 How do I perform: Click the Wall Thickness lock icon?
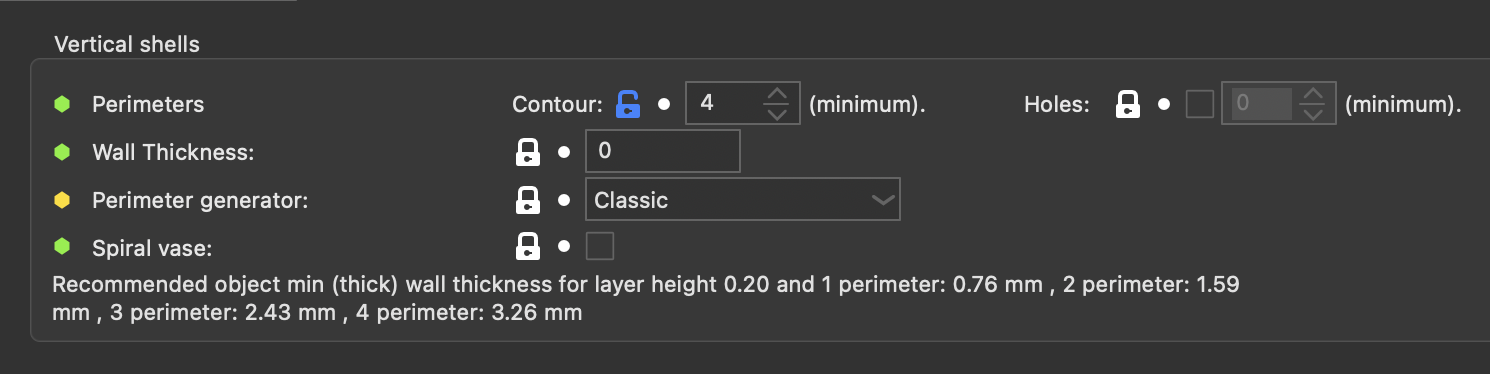point(527,152)
